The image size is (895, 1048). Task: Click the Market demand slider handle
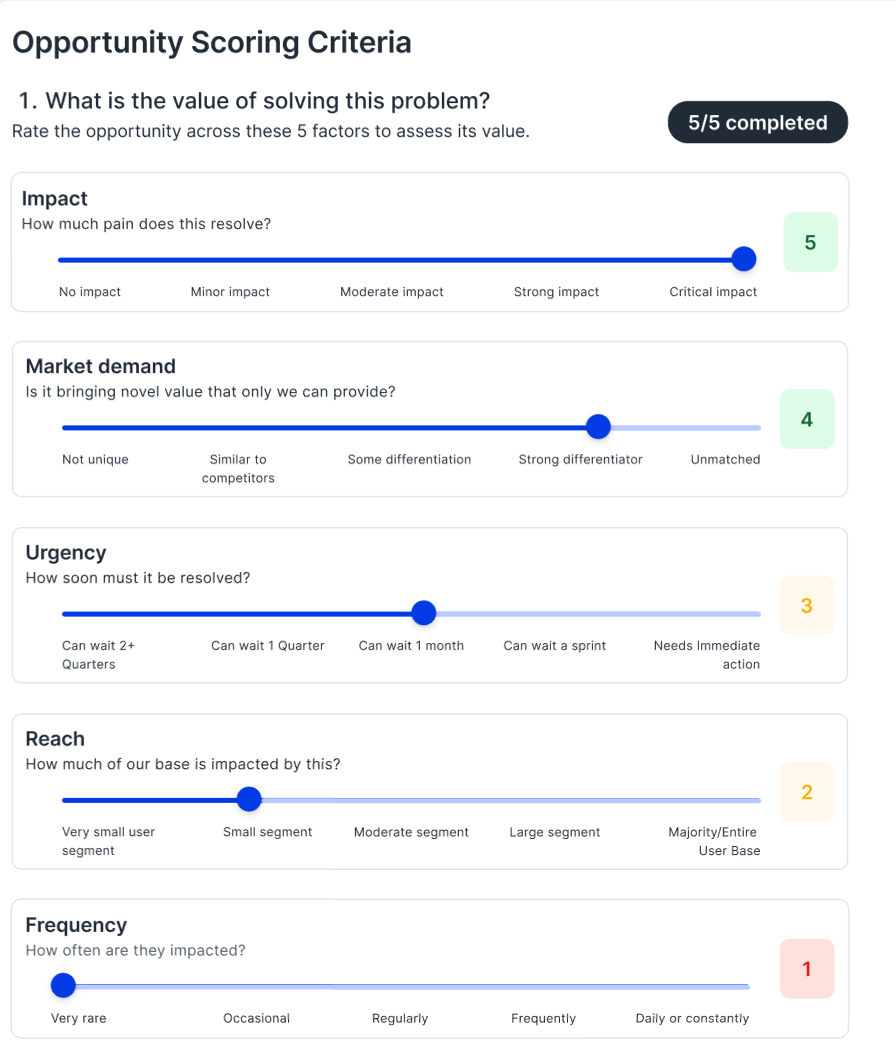(x=598, y=427)
